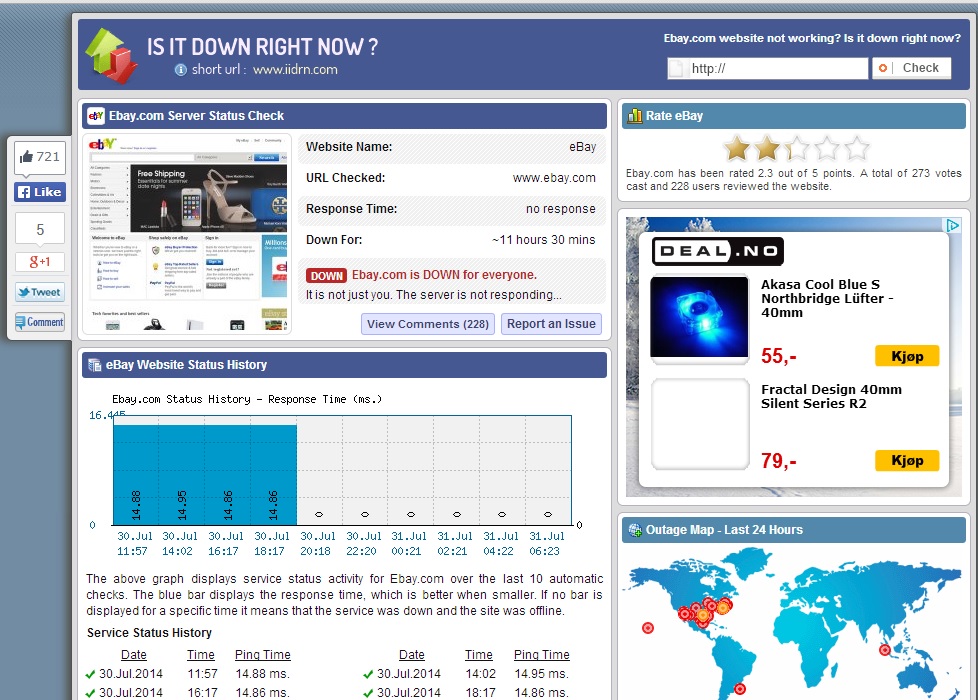Image resolution: width=978 pixels, height=700 pixels.
Task: Click Kjøp for Fractal Design 40mm fan
Action: (907, 460)
